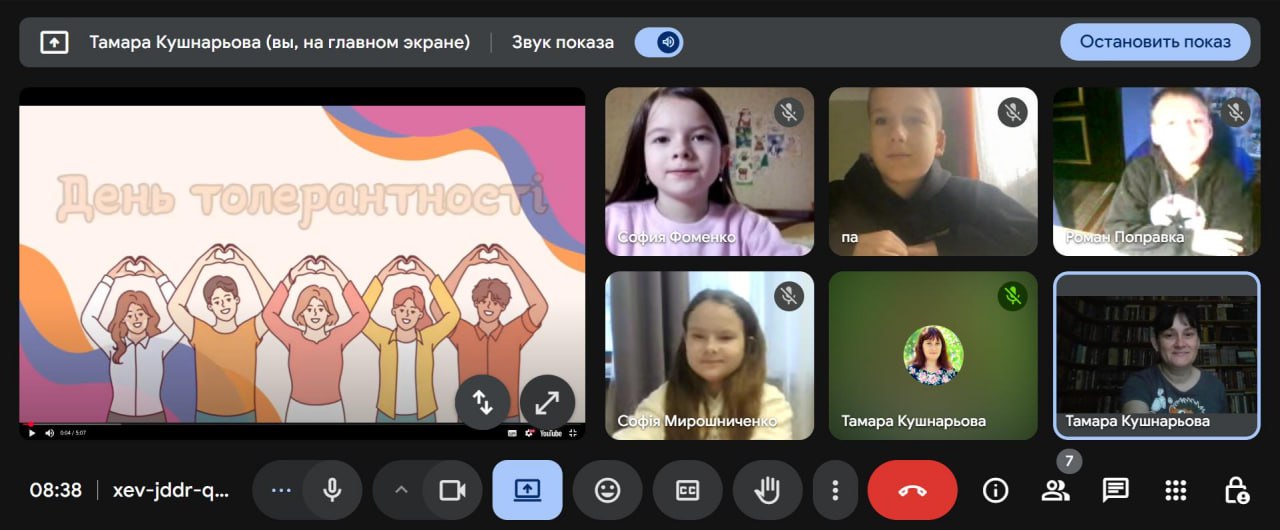The image size is (1280, 530).
Task: Expand shared presentation with the fullscreen arrows
Action: coord(547,402)
